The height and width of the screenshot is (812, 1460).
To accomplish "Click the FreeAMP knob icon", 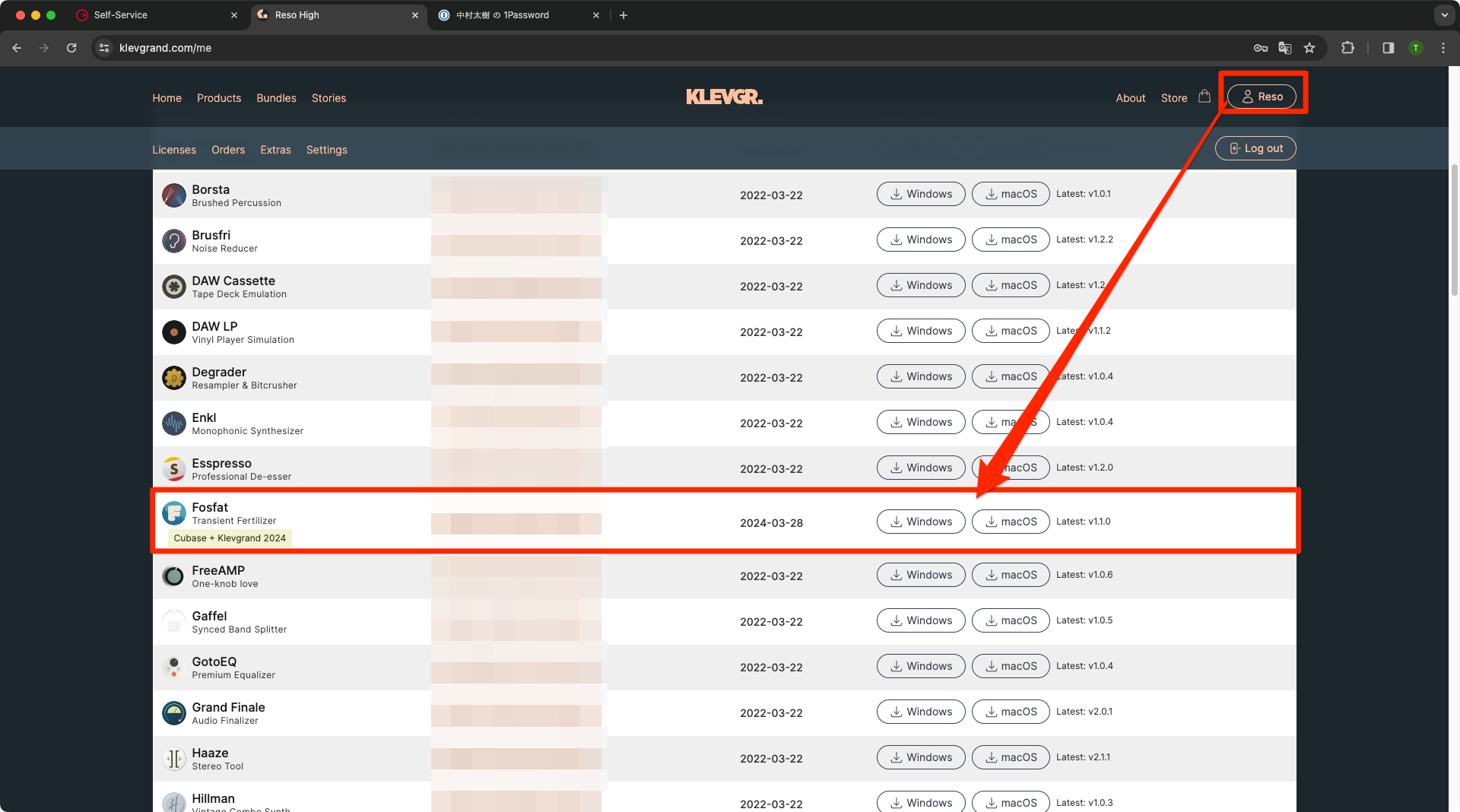I will point(174,576).
